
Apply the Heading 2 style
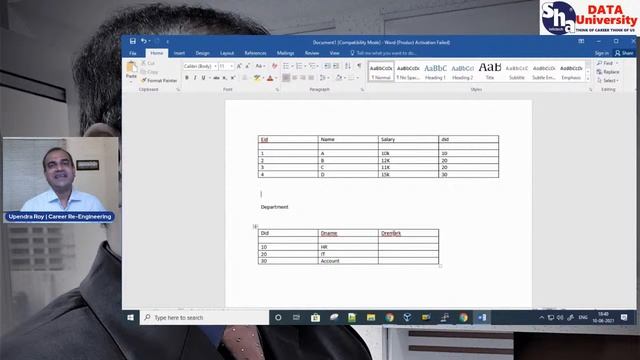[462, 71]
